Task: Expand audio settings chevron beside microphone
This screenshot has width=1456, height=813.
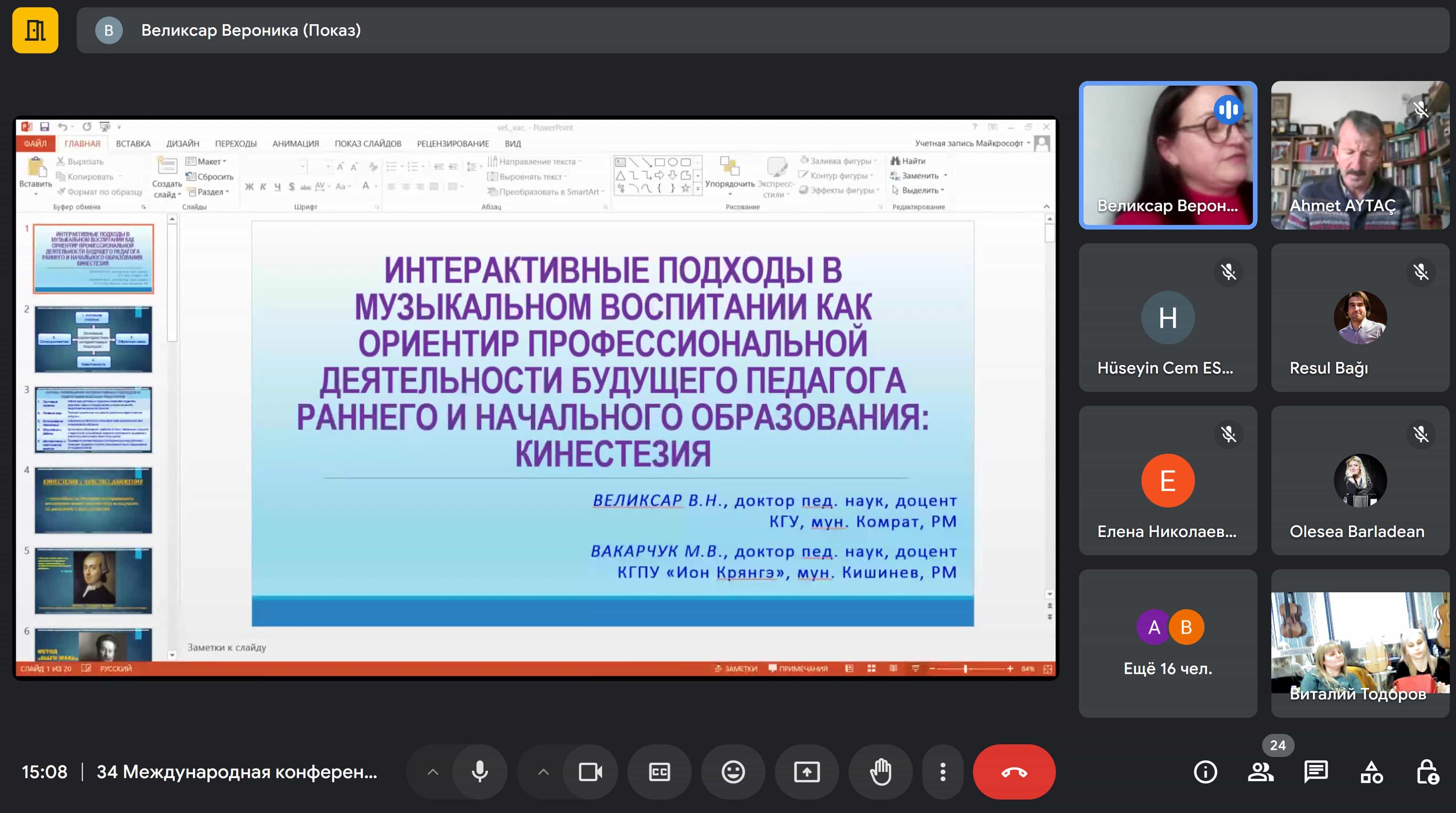Action: click(x=432, y=772)
